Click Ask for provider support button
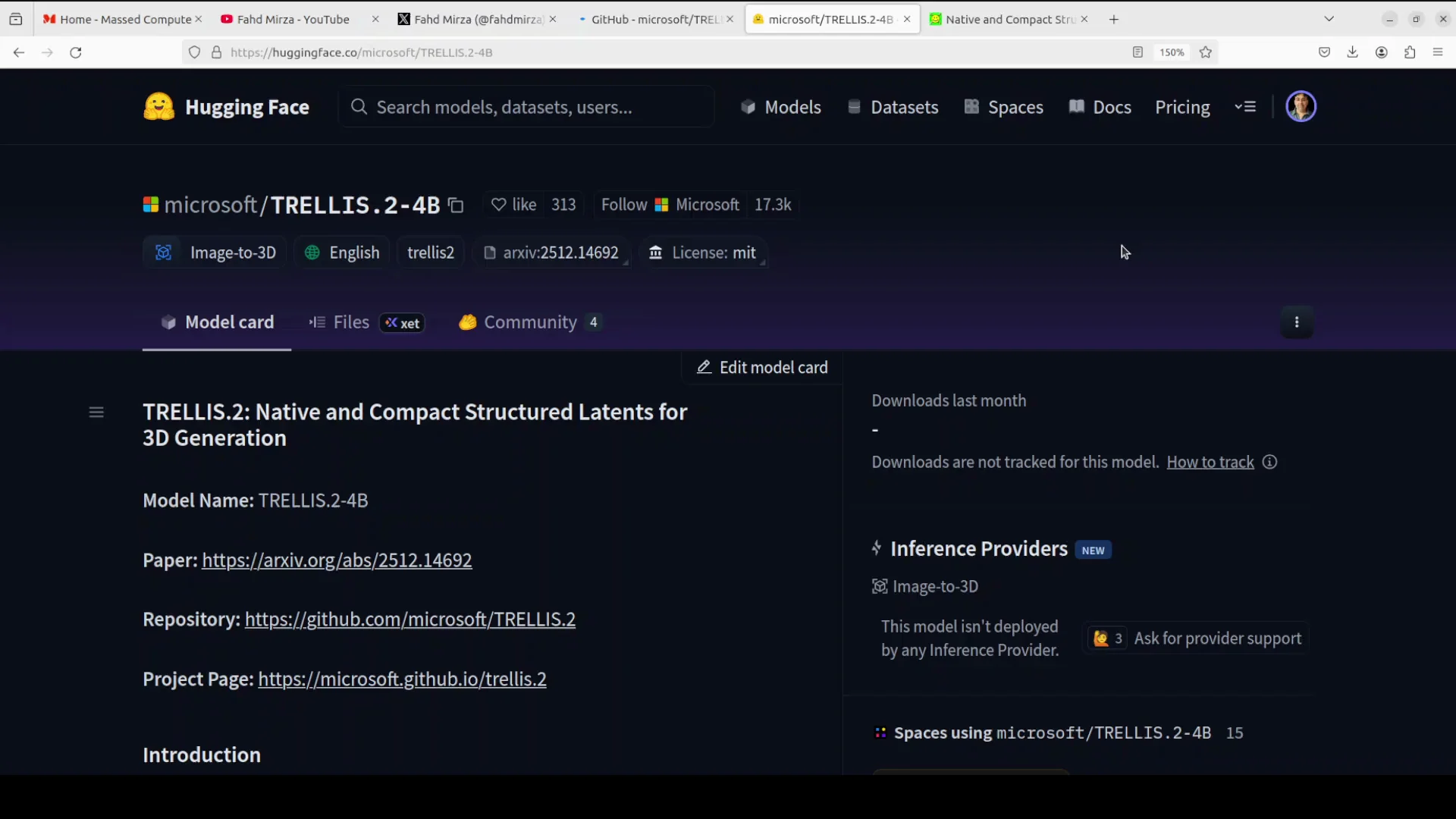The width and height of the screenshot is (1456, 819). click(1217, 639)
